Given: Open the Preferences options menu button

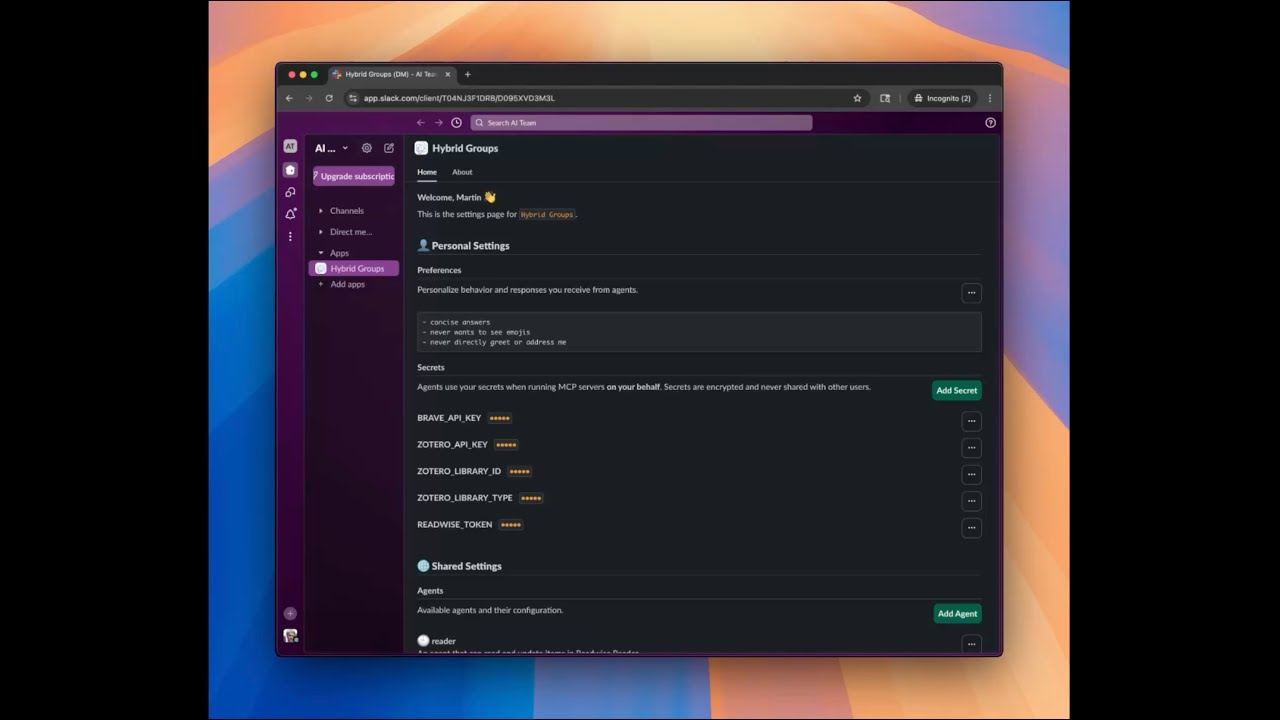Looking at the screenshot, I should click(x=971, y=293).
